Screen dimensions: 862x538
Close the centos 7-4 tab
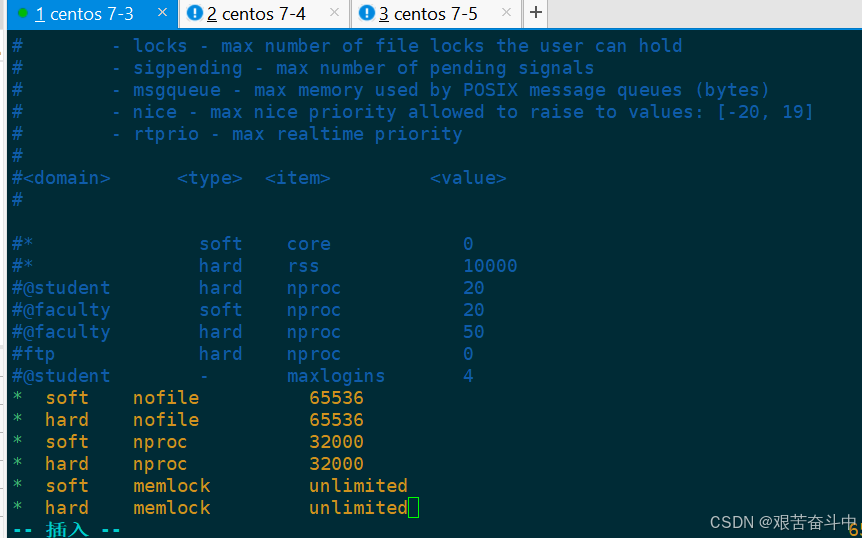334,13
